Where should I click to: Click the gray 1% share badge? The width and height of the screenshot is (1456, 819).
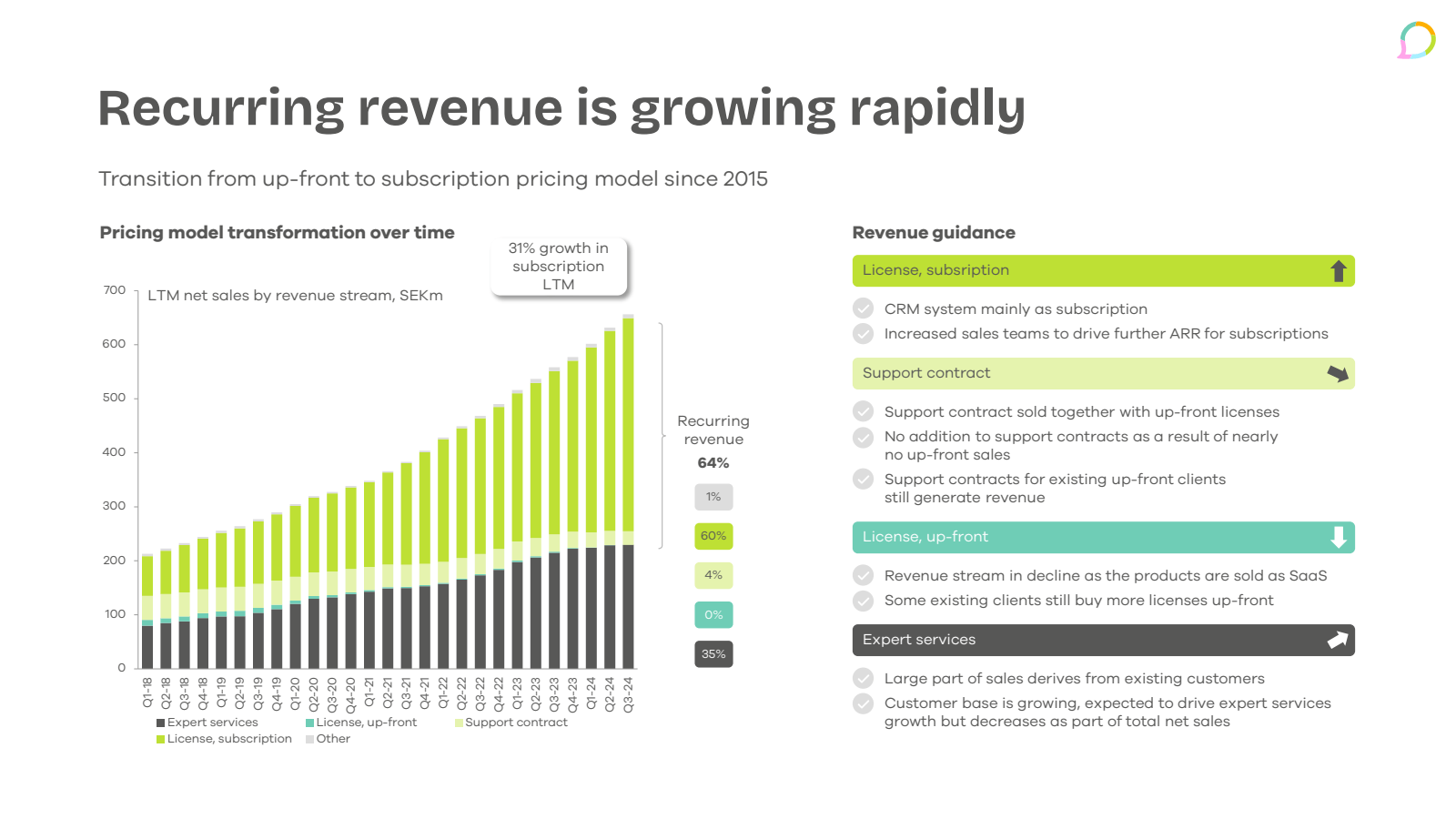tap(713, 497)
